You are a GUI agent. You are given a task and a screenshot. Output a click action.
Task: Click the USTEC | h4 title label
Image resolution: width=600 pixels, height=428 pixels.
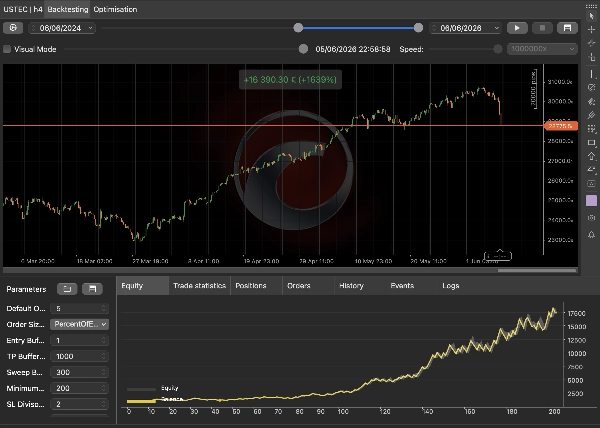23,9
